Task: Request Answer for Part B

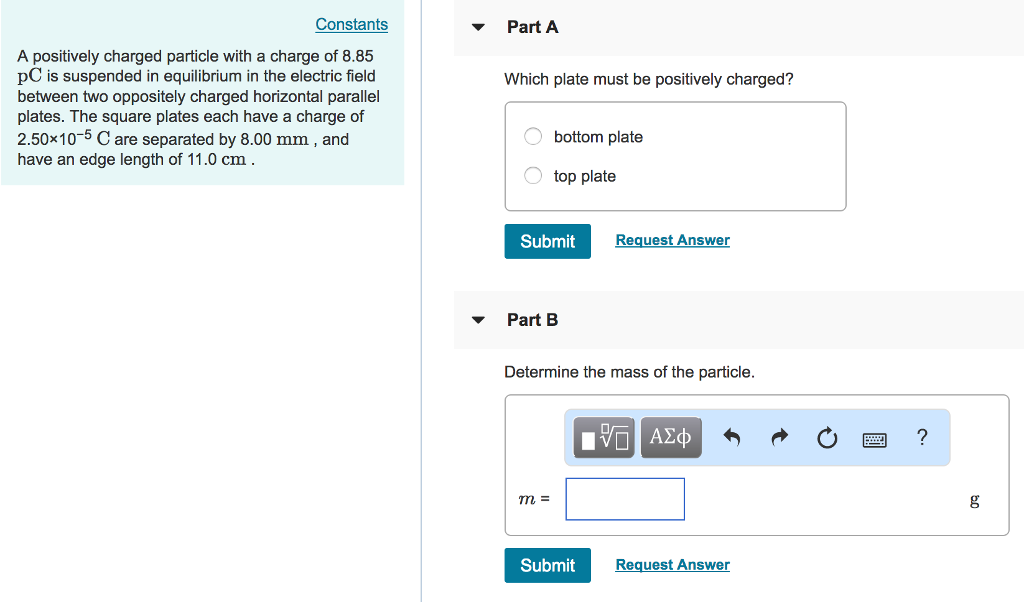Action: point(671,564)
